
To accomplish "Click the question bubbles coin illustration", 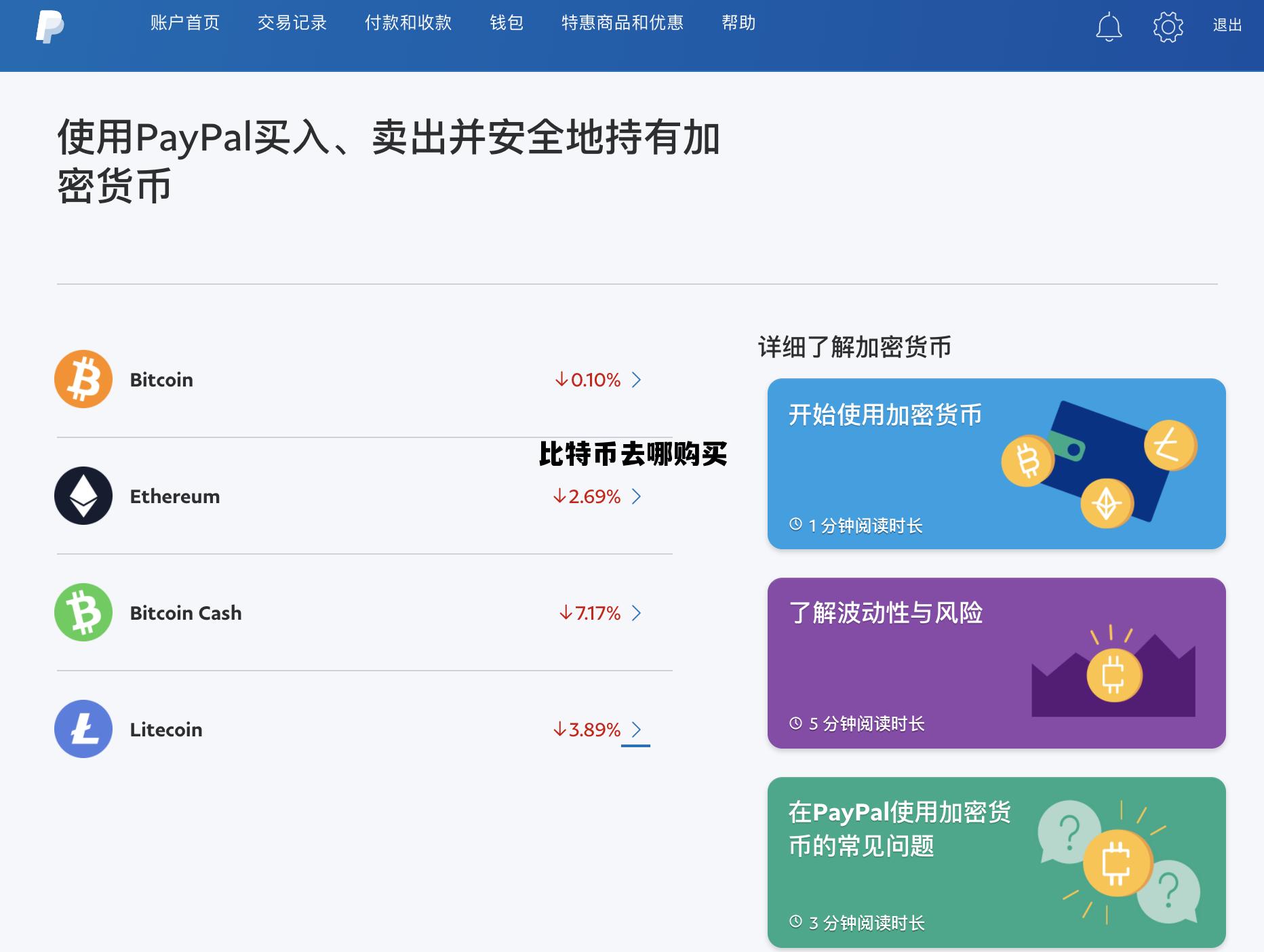I will (x=1119, y=862).
